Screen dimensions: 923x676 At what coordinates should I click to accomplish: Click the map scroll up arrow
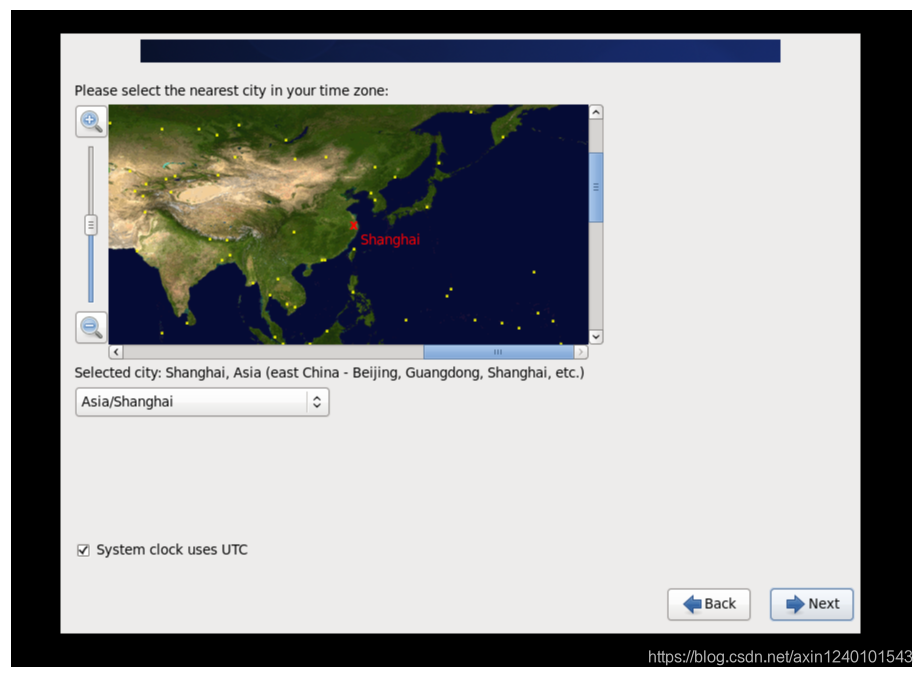(x=596, y=112)
